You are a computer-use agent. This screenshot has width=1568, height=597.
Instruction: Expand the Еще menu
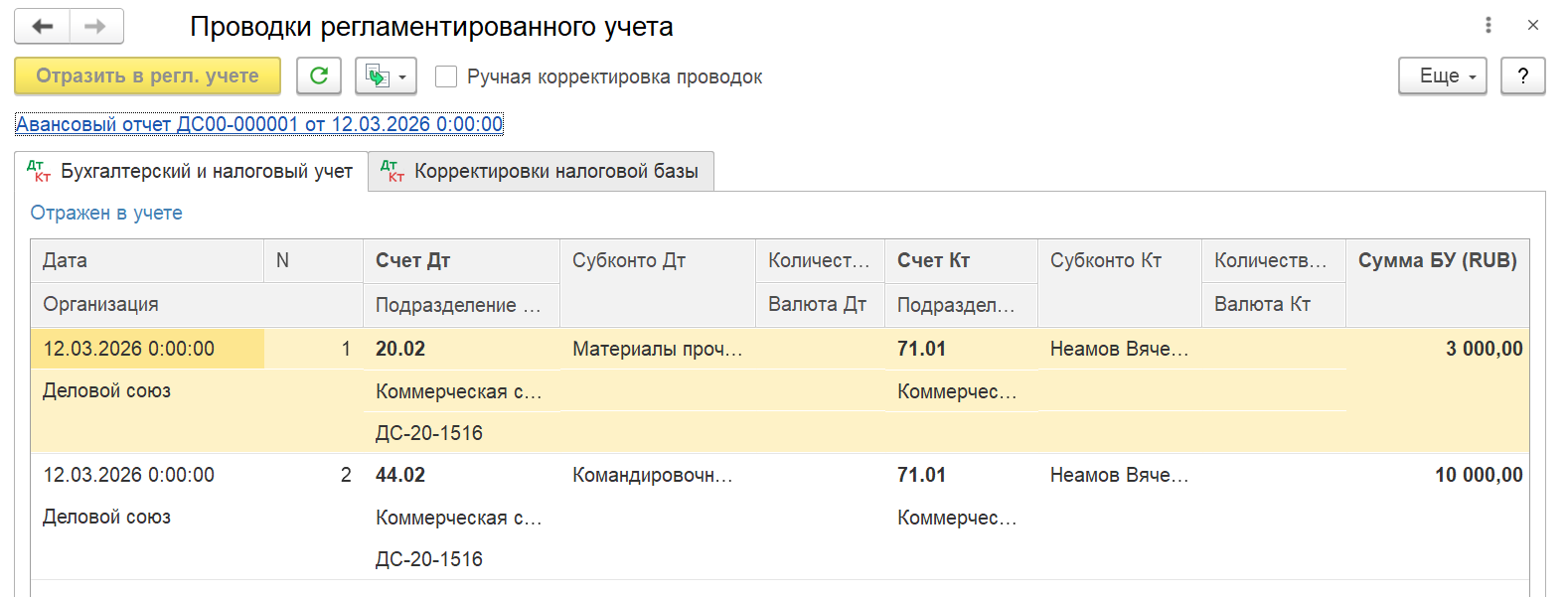(1443, 75)
